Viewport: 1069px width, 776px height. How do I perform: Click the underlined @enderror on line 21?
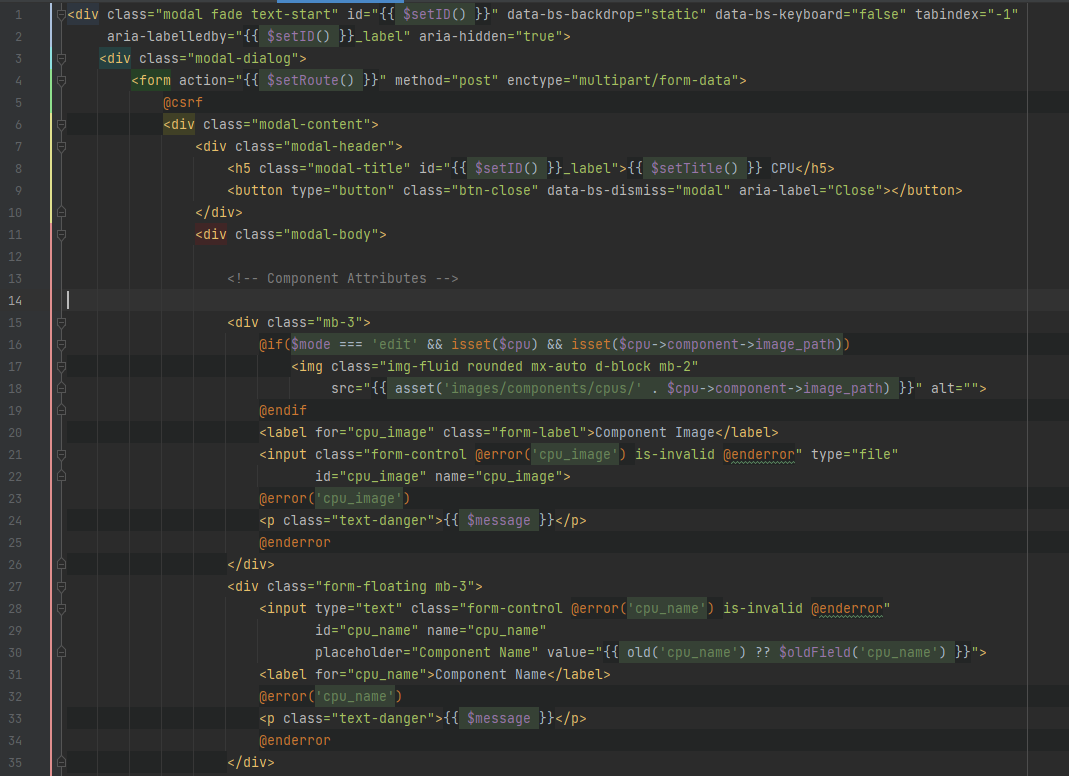(759, 454)
